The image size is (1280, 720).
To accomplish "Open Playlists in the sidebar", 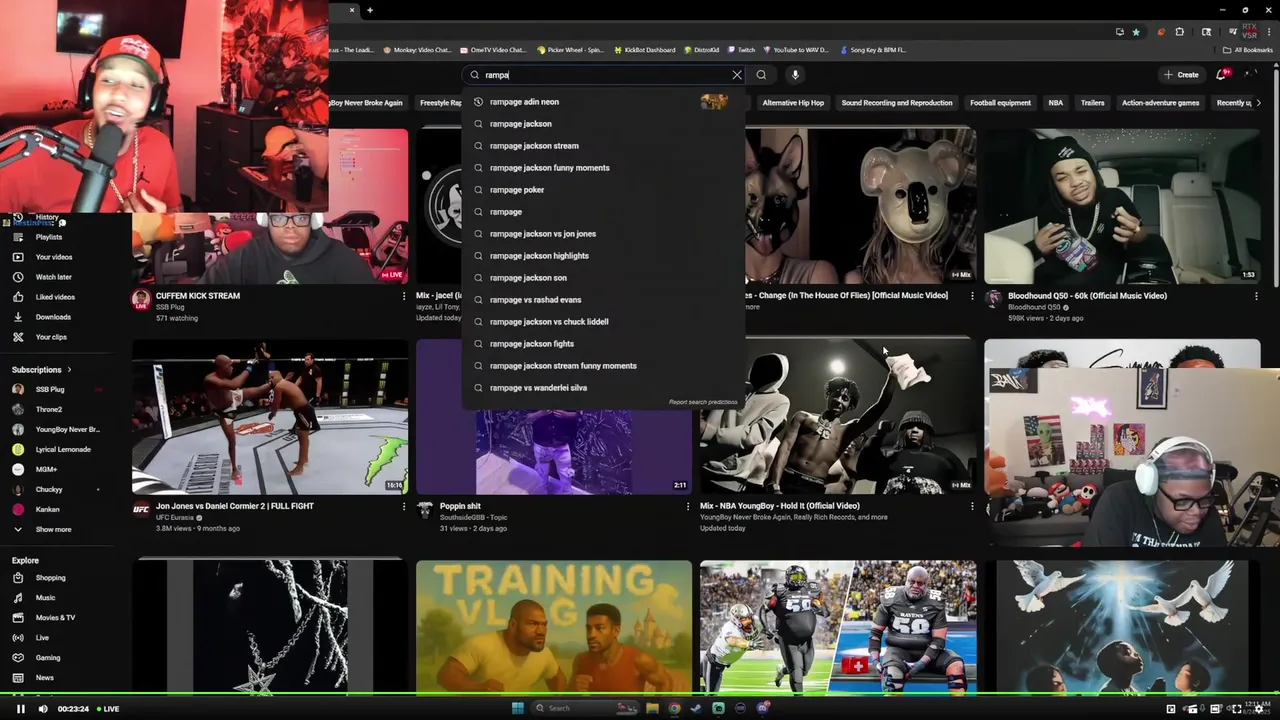I will click(49, 237).
